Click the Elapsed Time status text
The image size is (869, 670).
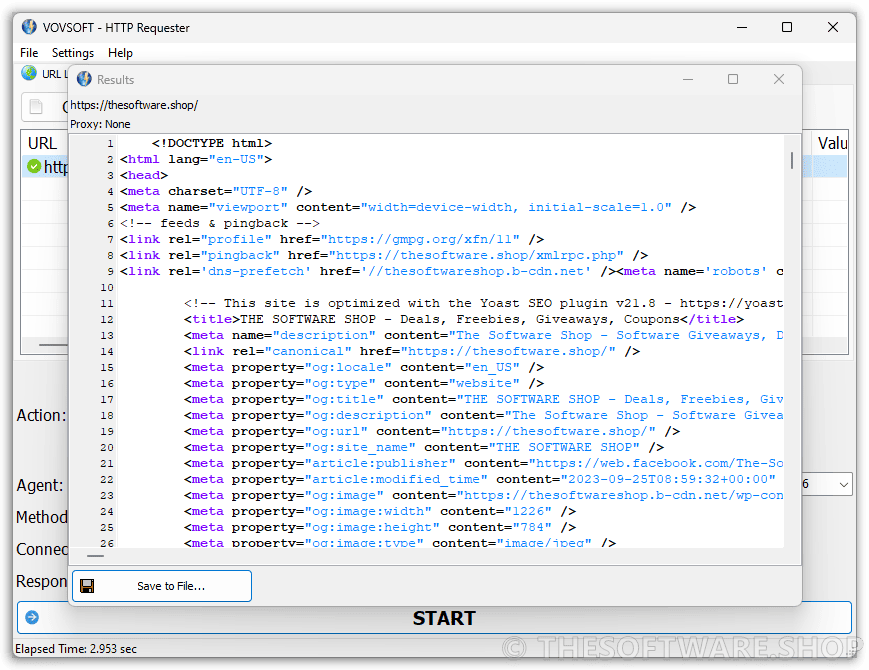76,648
